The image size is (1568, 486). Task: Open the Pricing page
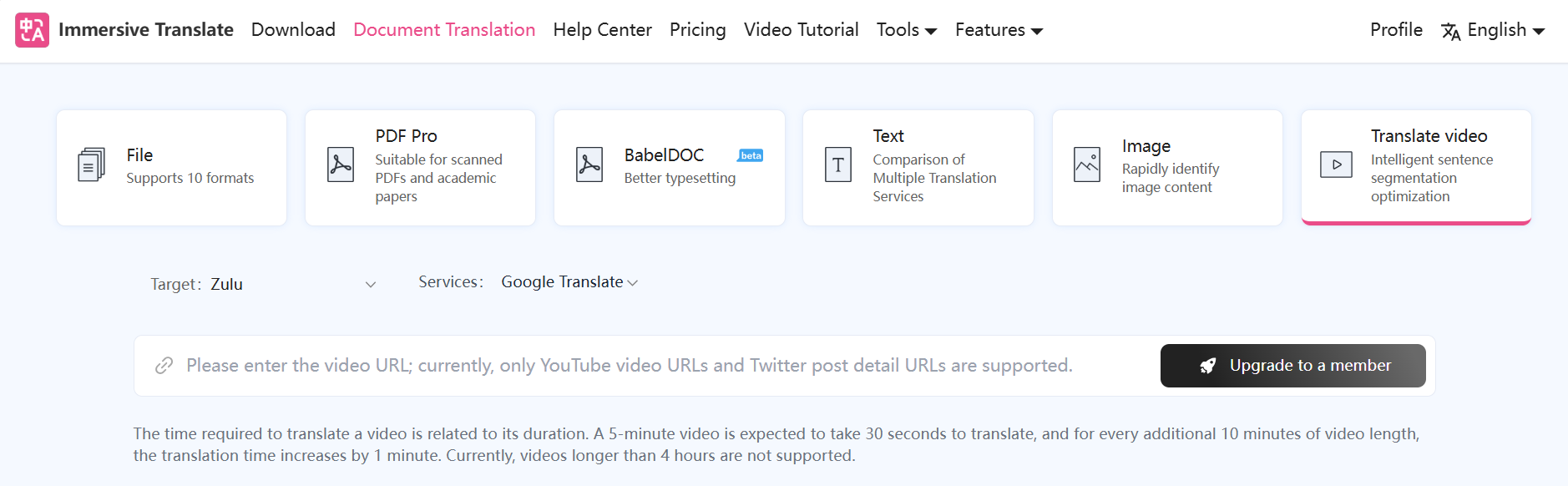(x=698, y=30)
